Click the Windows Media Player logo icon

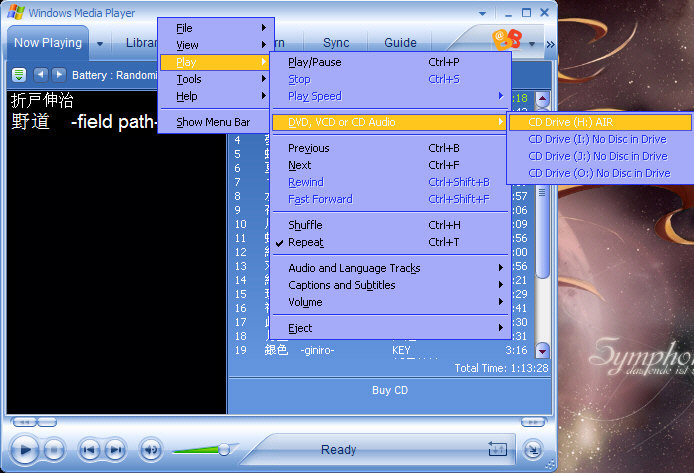click(x=16, y=12)
